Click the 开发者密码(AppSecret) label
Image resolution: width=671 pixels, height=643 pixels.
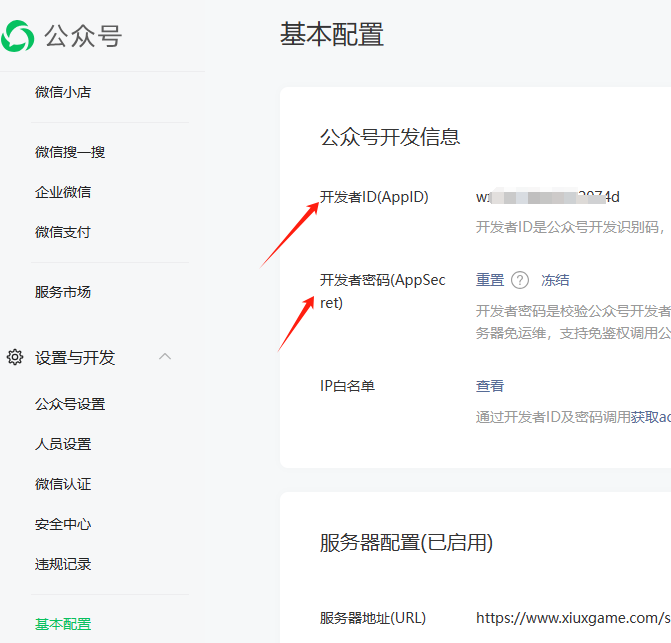(x=383, y=291)
